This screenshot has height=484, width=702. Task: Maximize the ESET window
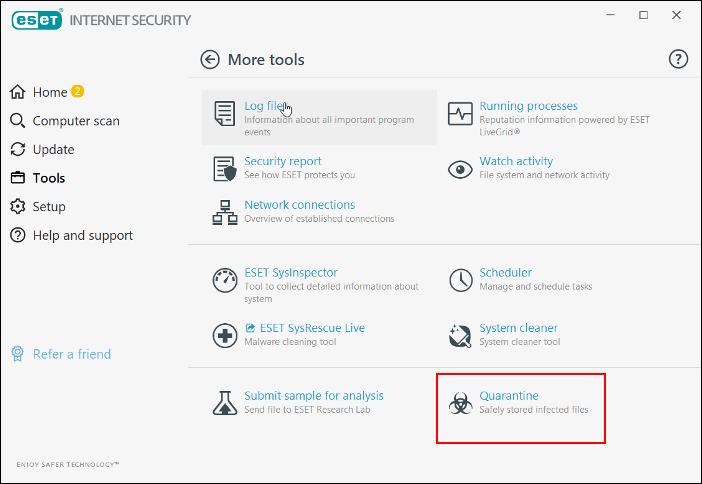click(643, 15)
